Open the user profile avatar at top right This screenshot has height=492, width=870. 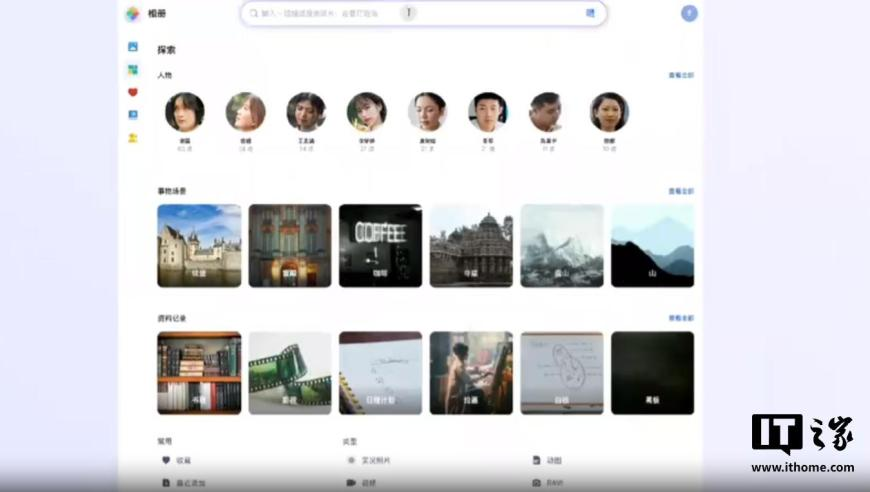(x=689, y=13)
